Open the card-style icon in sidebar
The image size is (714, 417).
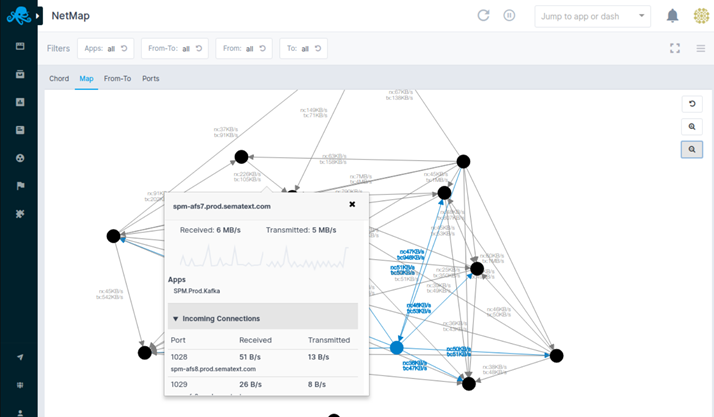[20, 130]
